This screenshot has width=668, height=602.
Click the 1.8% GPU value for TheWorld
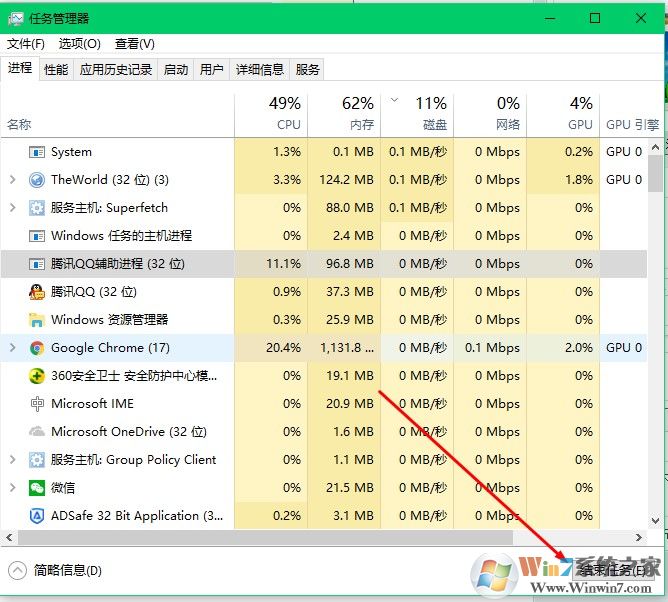(x=579, y=180)
